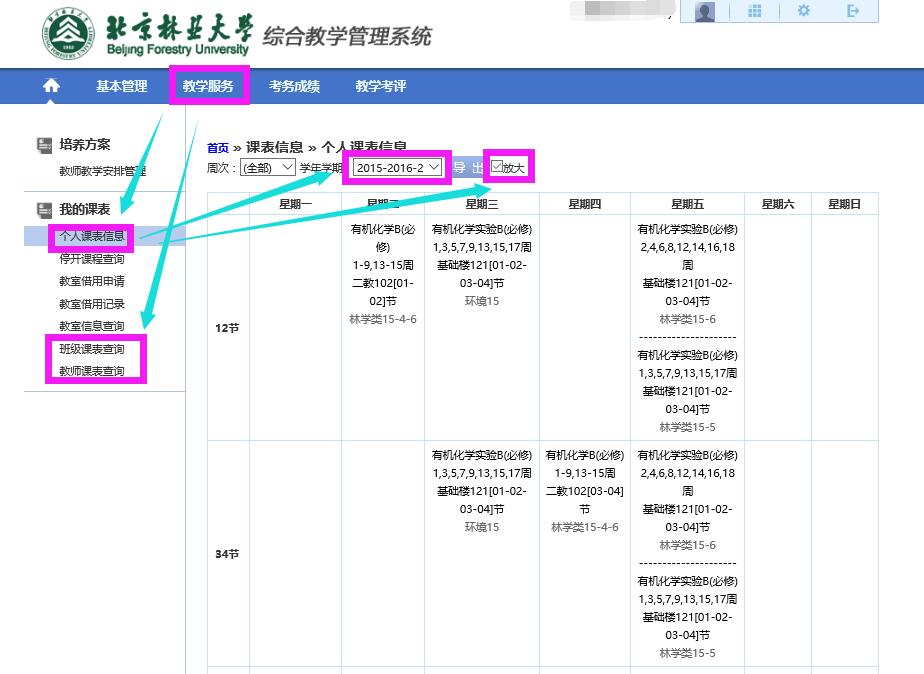Open the 周次 week dropdown
The image size is (924, 674).
tap(268, 168)
